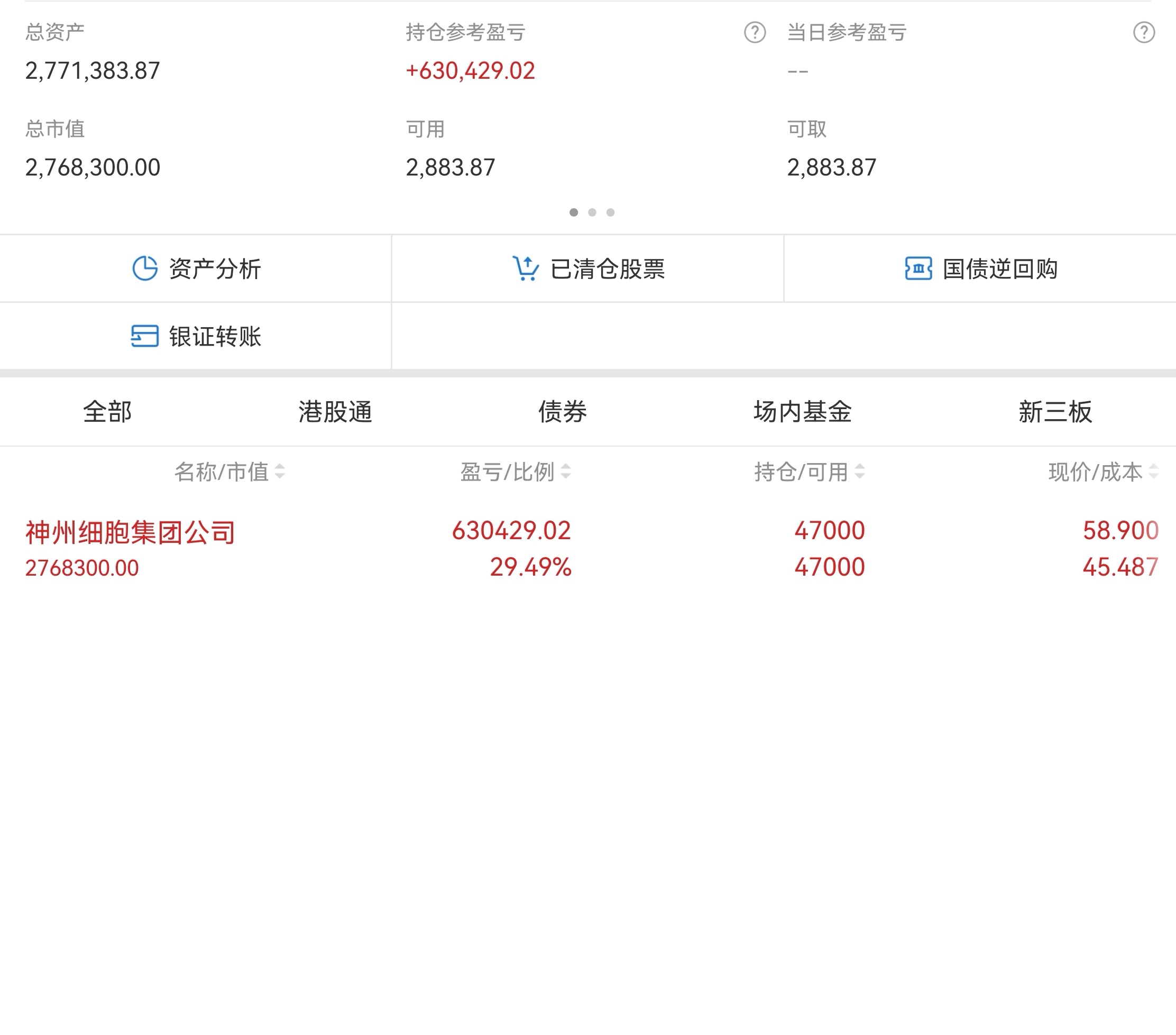The height and width of the screenshot is (1035, 1176).
Task: Tap current price 58.900
Action: point(1120,530)
